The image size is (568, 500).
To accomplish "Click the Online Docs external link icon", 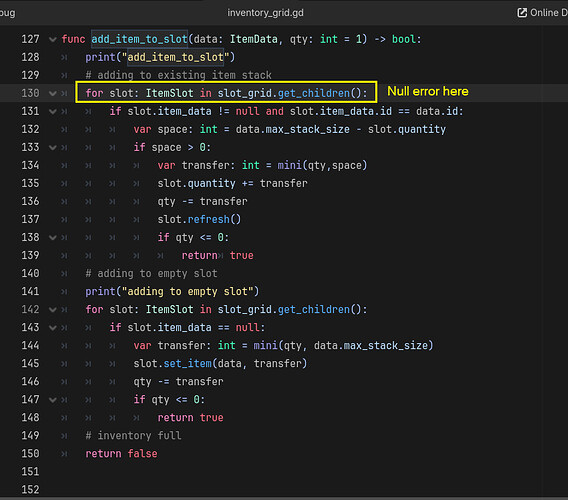I will (522, 13).
